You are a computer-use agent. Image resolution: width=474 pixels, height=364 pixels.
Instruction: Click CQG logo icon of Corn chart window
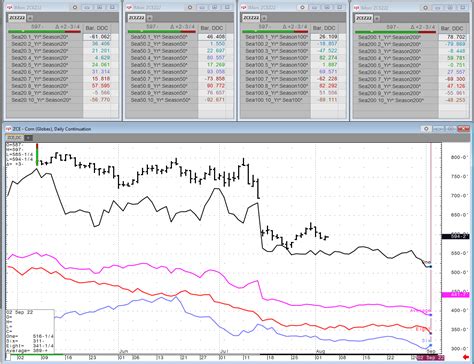(x=8, y=129)
